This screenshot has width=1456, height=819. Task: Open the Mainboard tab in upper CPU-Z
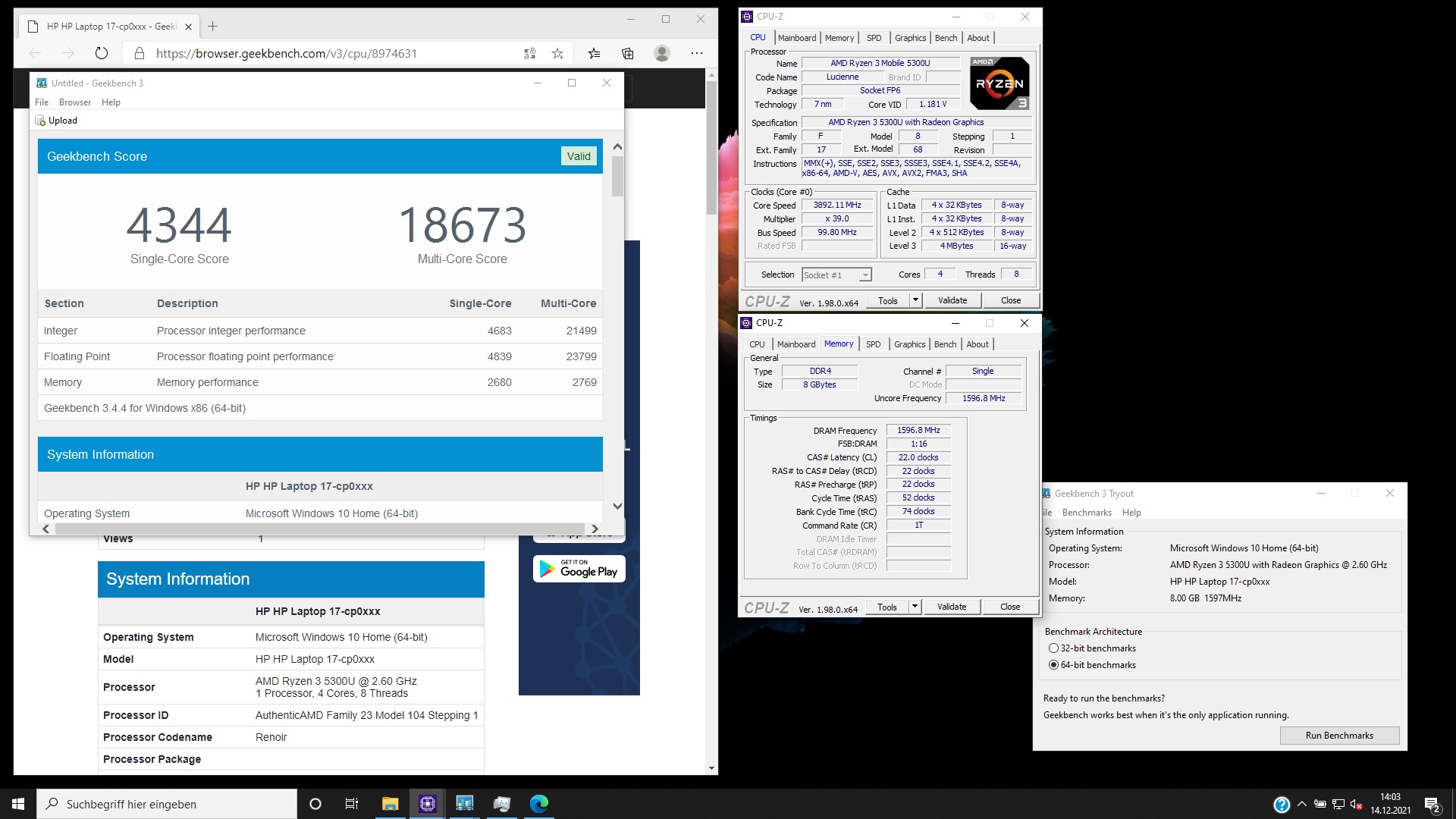tap(797, 38)
